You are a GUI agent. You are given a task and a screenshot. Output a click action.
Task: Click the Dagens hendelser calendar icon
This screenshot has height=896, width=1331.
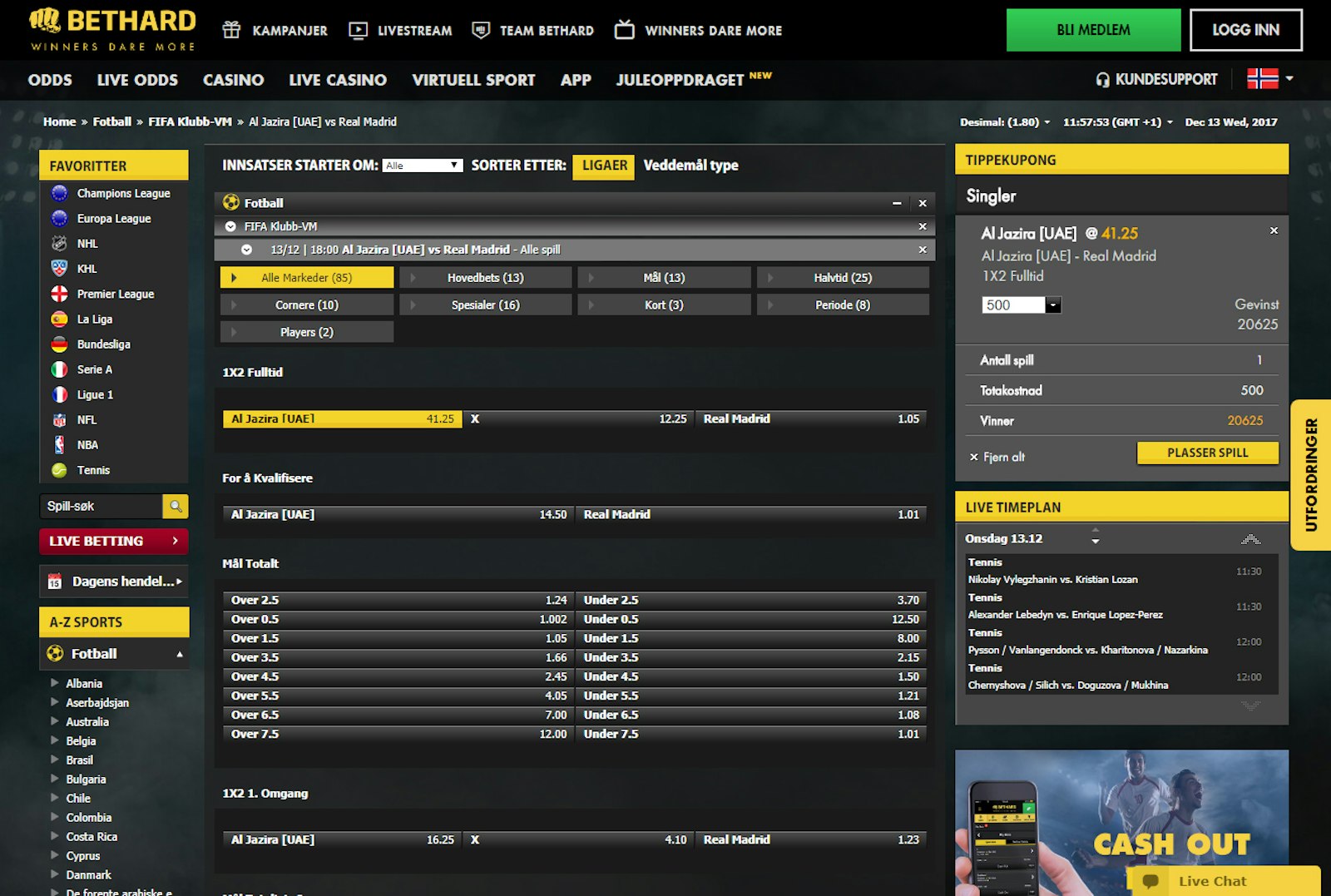pos(55,582)
